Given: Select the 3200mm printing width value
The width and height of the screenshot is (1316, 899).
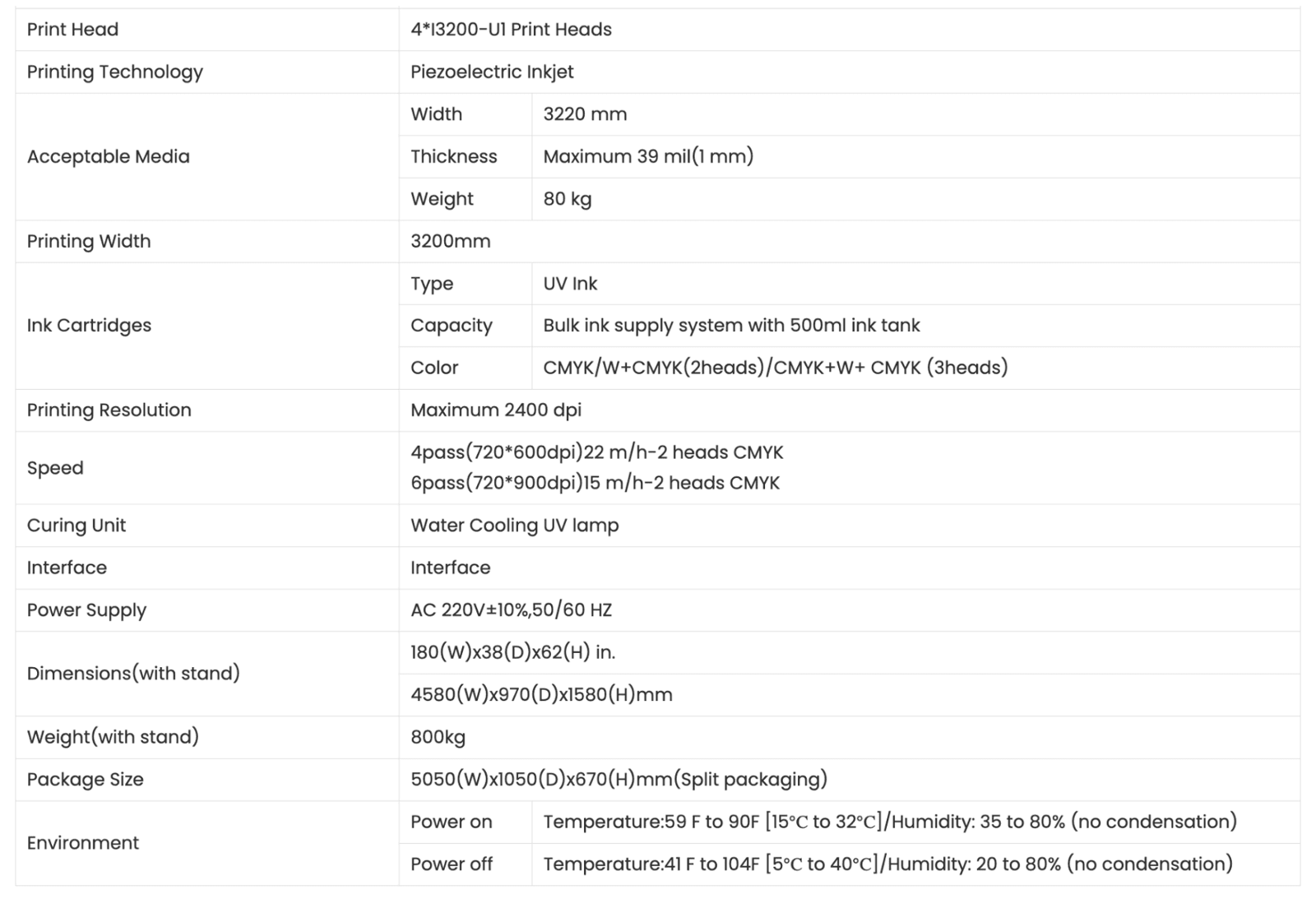Looking at the screenshot, I should [x=450, y=241].
